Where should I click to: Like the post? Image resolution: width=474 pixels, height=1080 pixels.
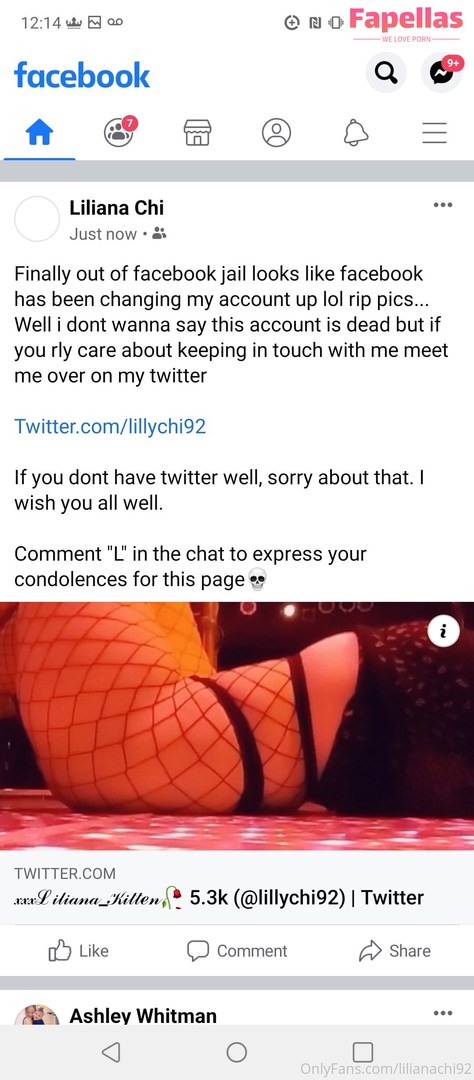click(x=79, y=951)
